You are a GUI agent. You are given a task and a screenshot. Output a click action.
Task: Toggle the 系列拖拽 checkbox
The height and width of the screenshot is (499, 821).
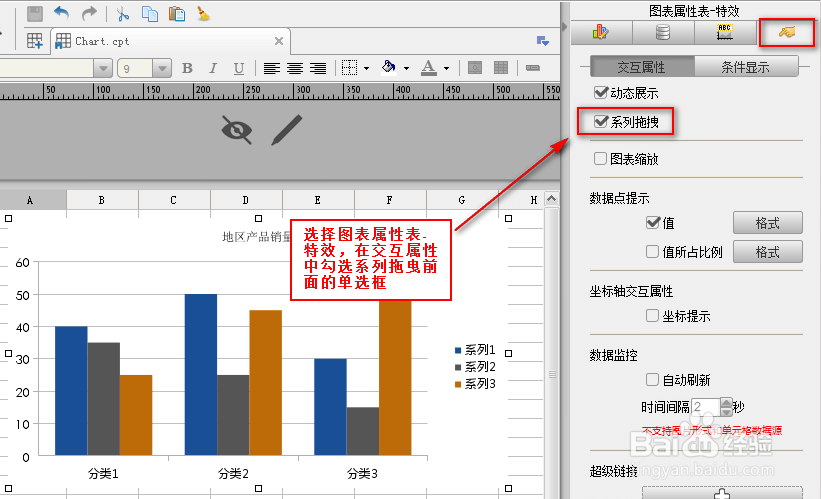(600, 121)
